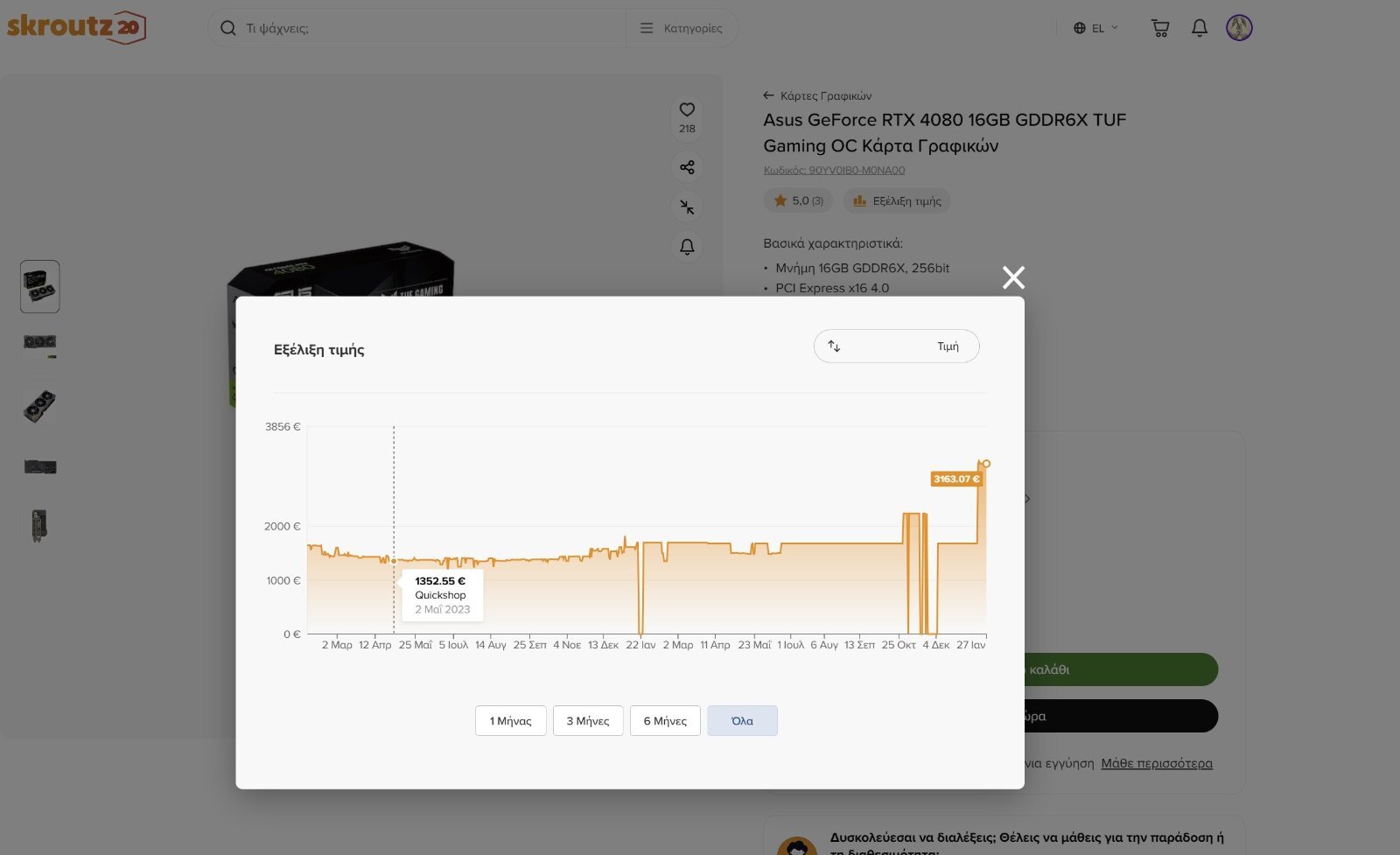Screen dimensions: 1400x855
Task: Select the 3 Μήνες range
Action: (588, 721)
